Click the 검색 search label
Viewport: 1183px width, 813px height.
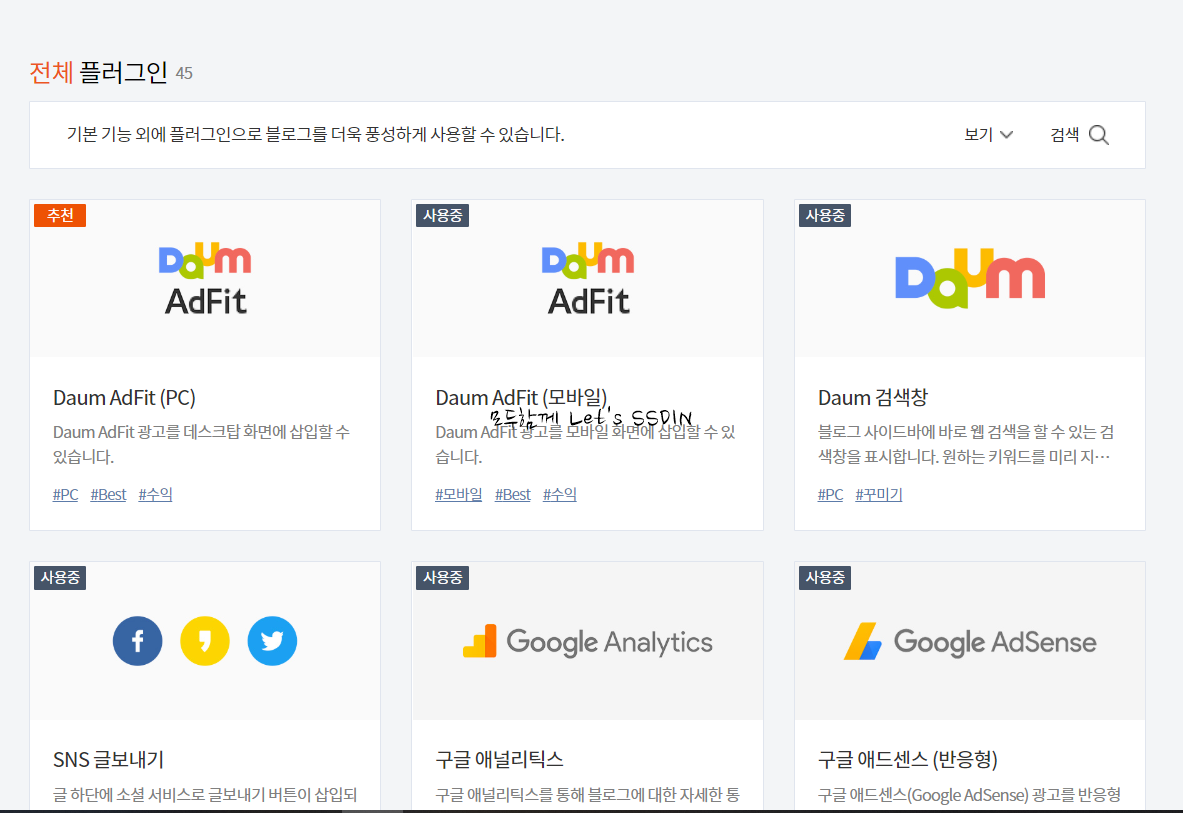pyautogui.click(x=1065, y=135)
